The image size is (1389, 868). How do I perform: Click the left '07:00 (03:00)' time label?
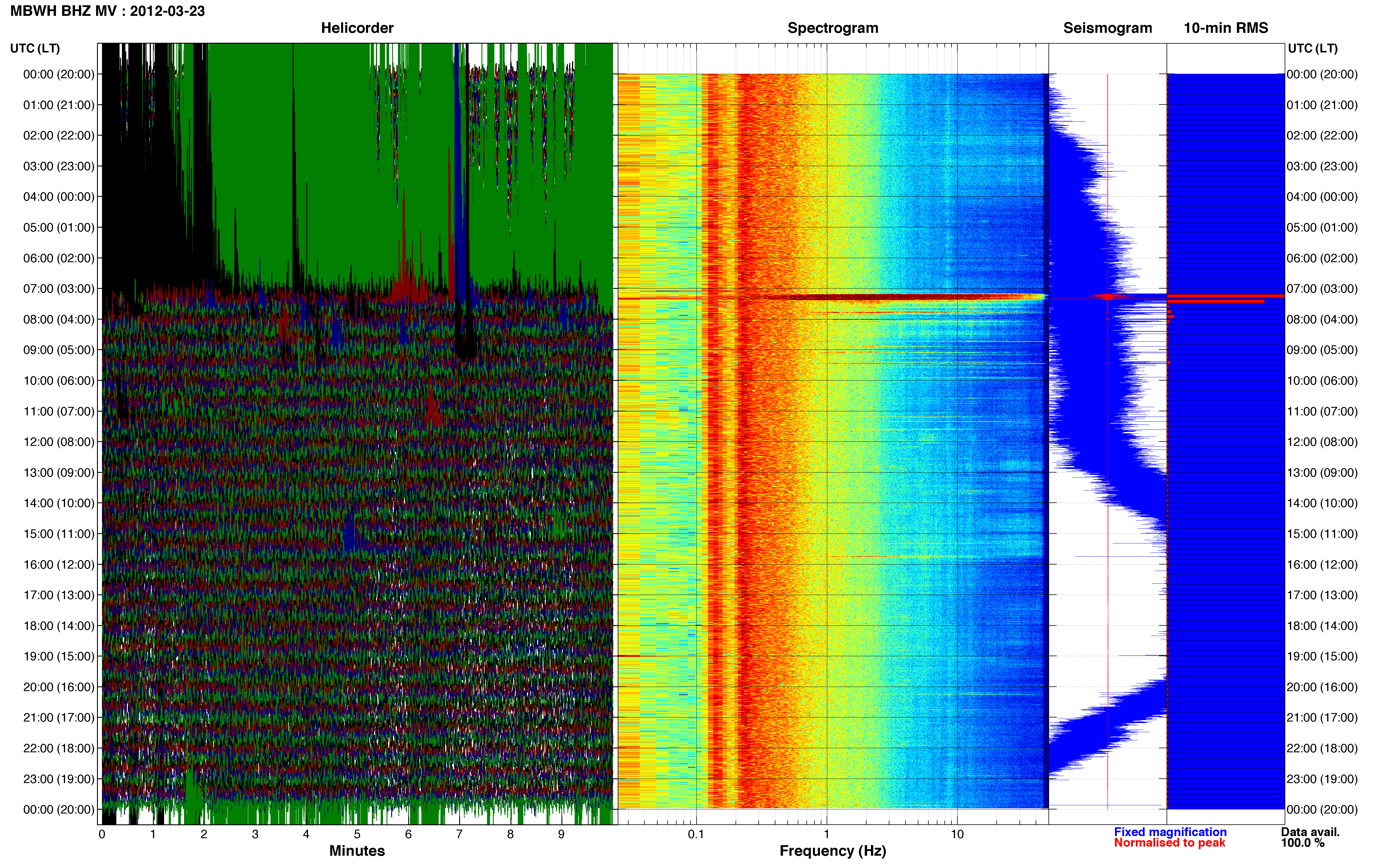pos(59,289)
